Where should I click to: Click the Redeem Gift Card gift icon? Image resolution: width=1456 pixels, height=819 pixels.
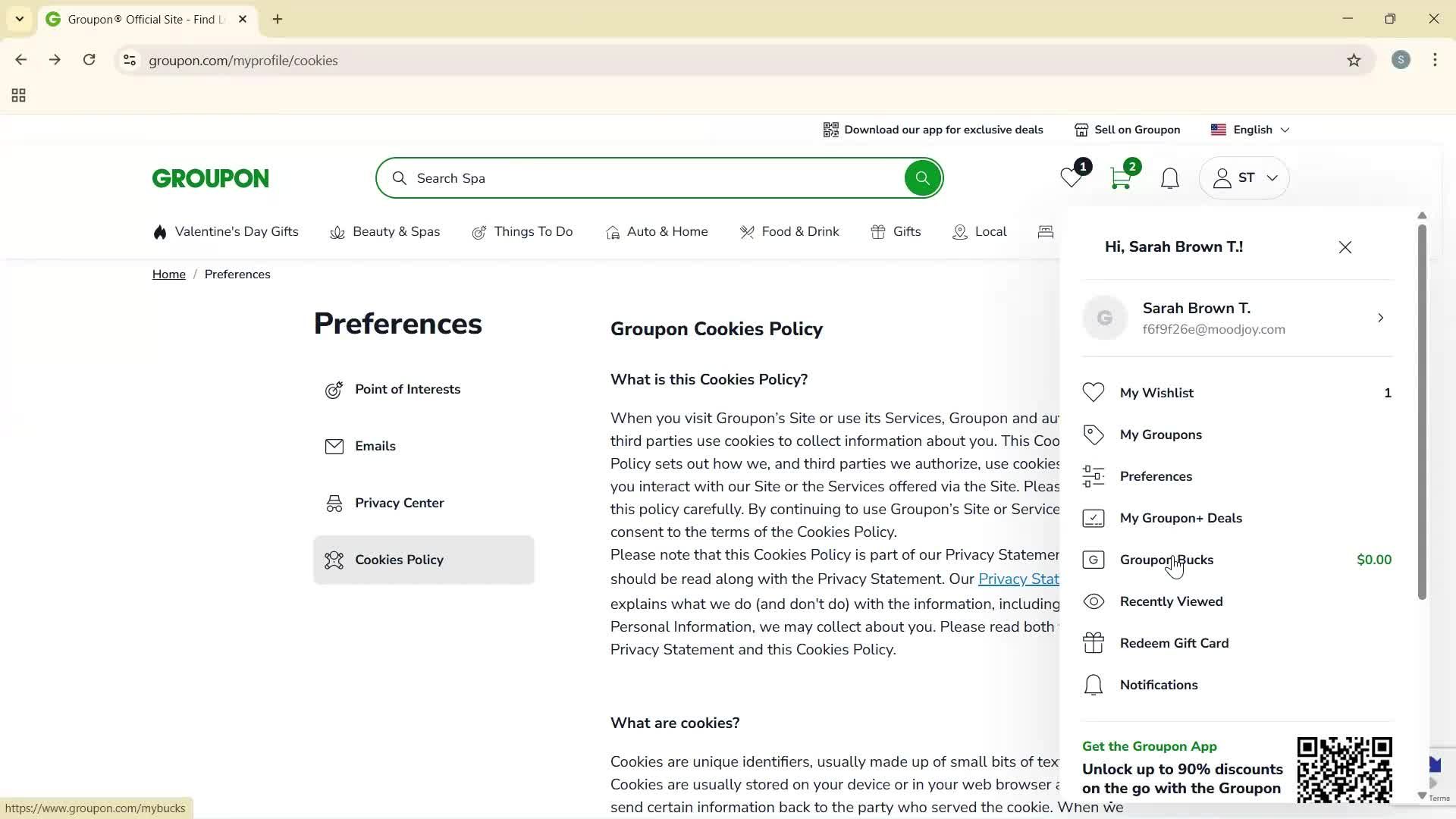(1094, 642)
